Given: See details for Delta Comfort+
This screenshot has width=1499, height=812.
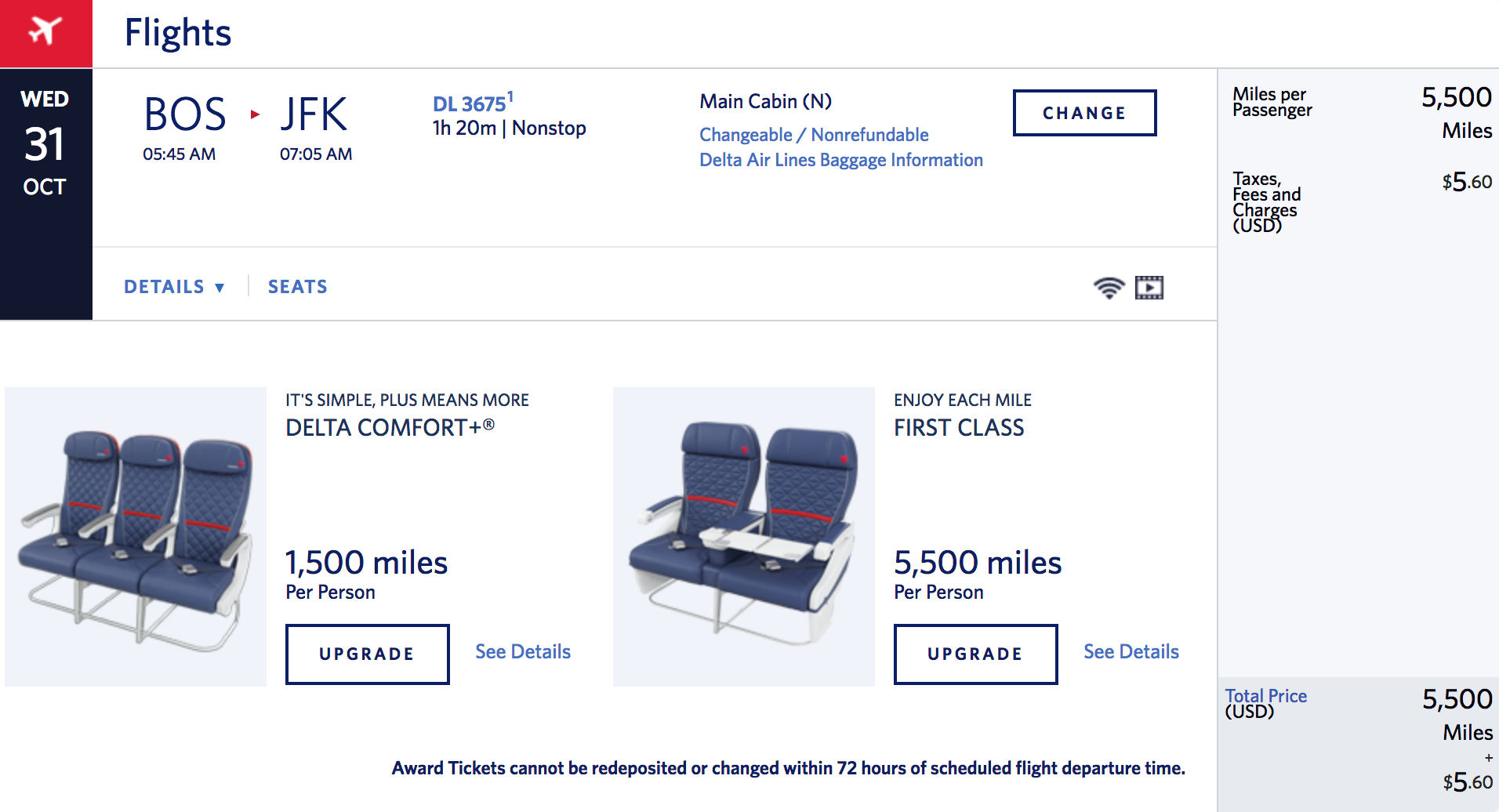Looking at the screenshot, I should pos(523,651).
